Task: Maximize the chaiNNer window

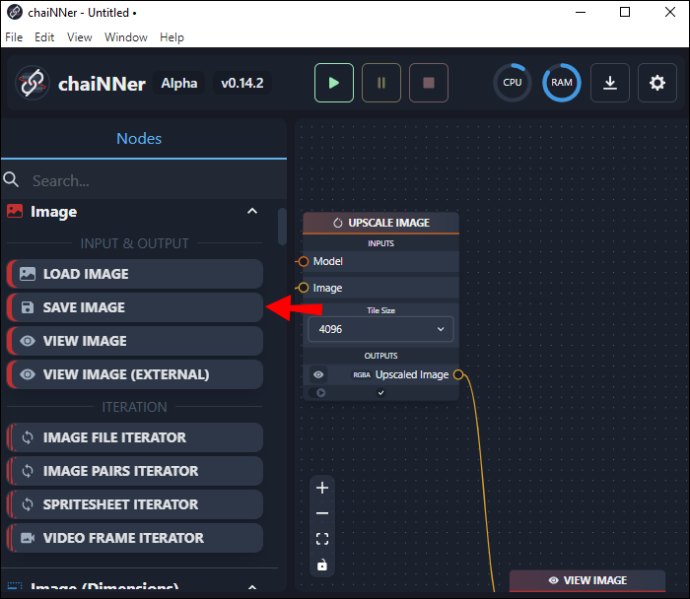Action: [625, 12]
